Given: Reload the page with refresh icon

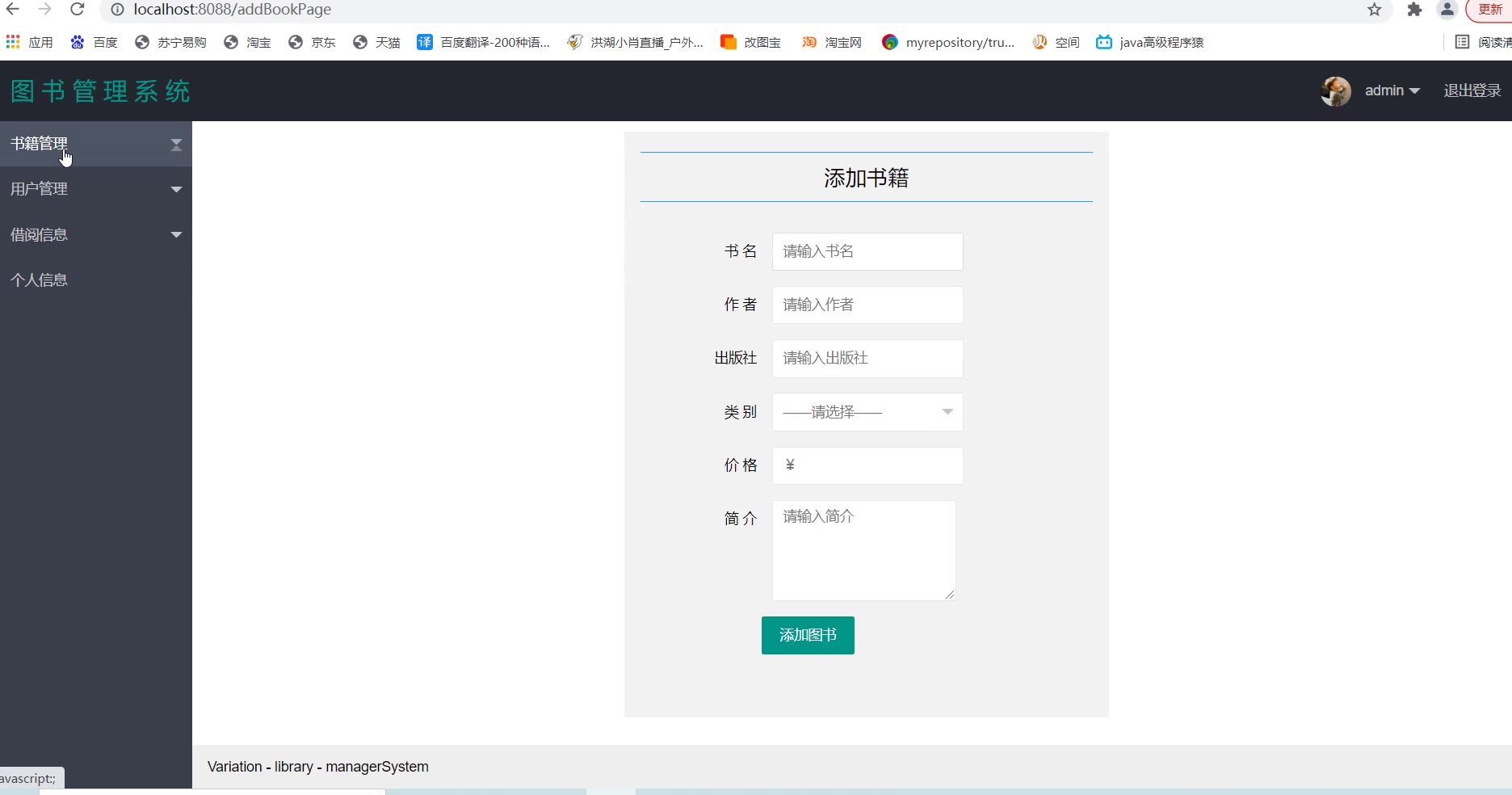Looking at the screenshot, I should [x=78, y=10].
